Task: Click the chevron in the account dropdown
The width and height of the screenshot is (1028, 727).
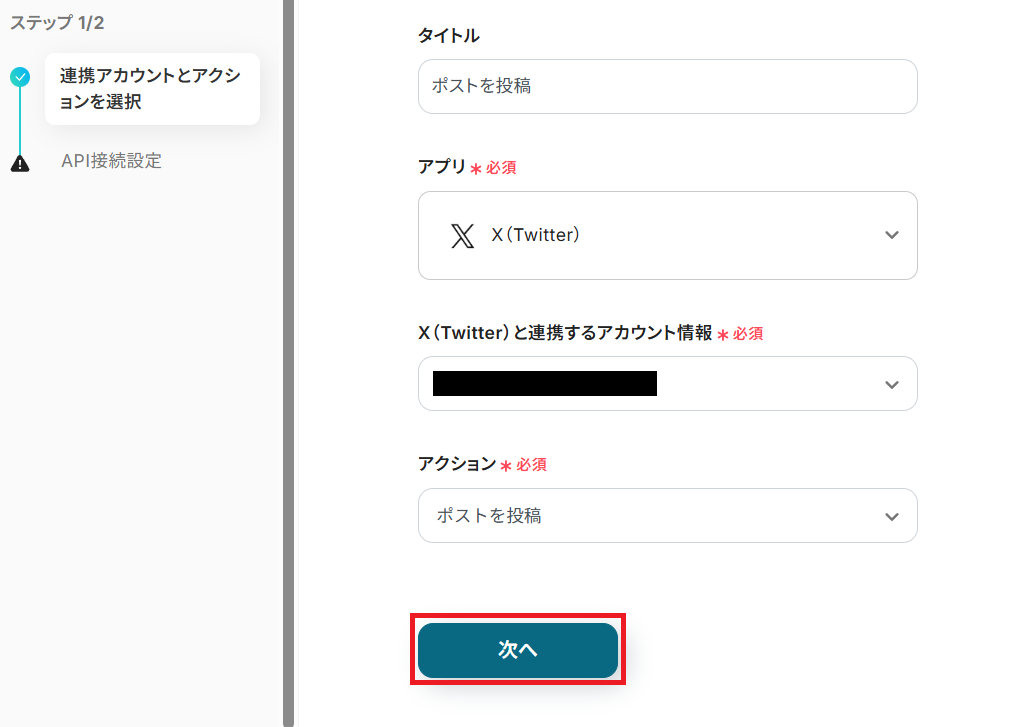Action: click(892, 384)
